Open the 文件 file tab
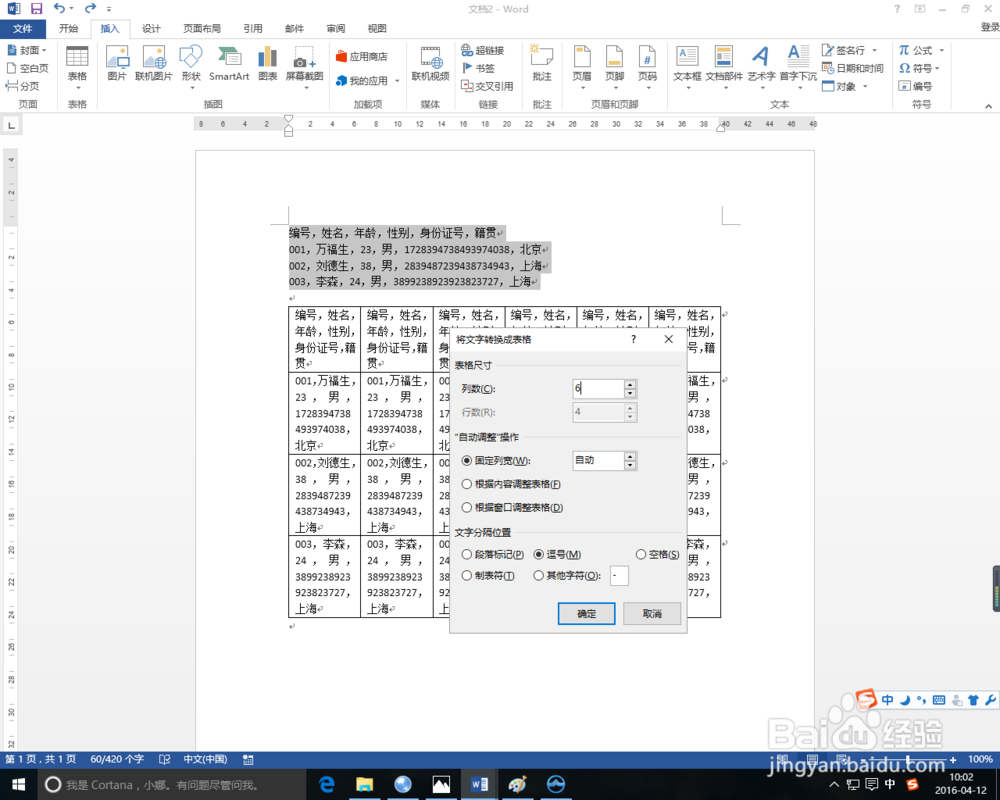Image resolution: width=1000 pixels, height=800 pixels. click(x=23, y=29)
